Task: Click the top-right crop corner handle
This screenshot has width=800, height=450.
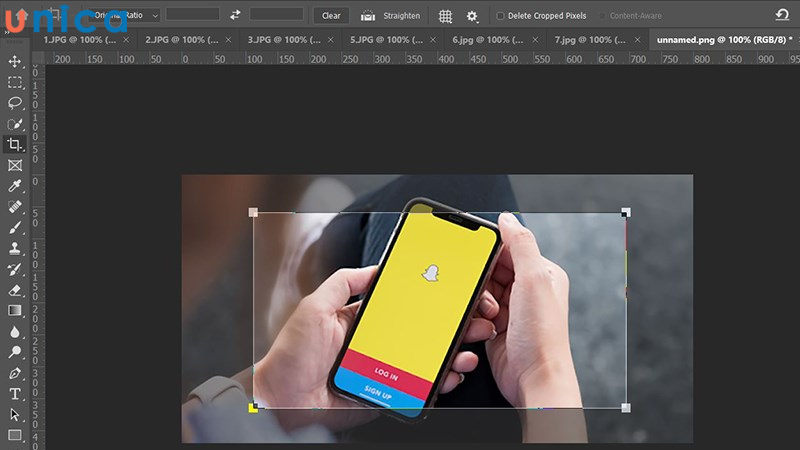Action: click(626, 212)
